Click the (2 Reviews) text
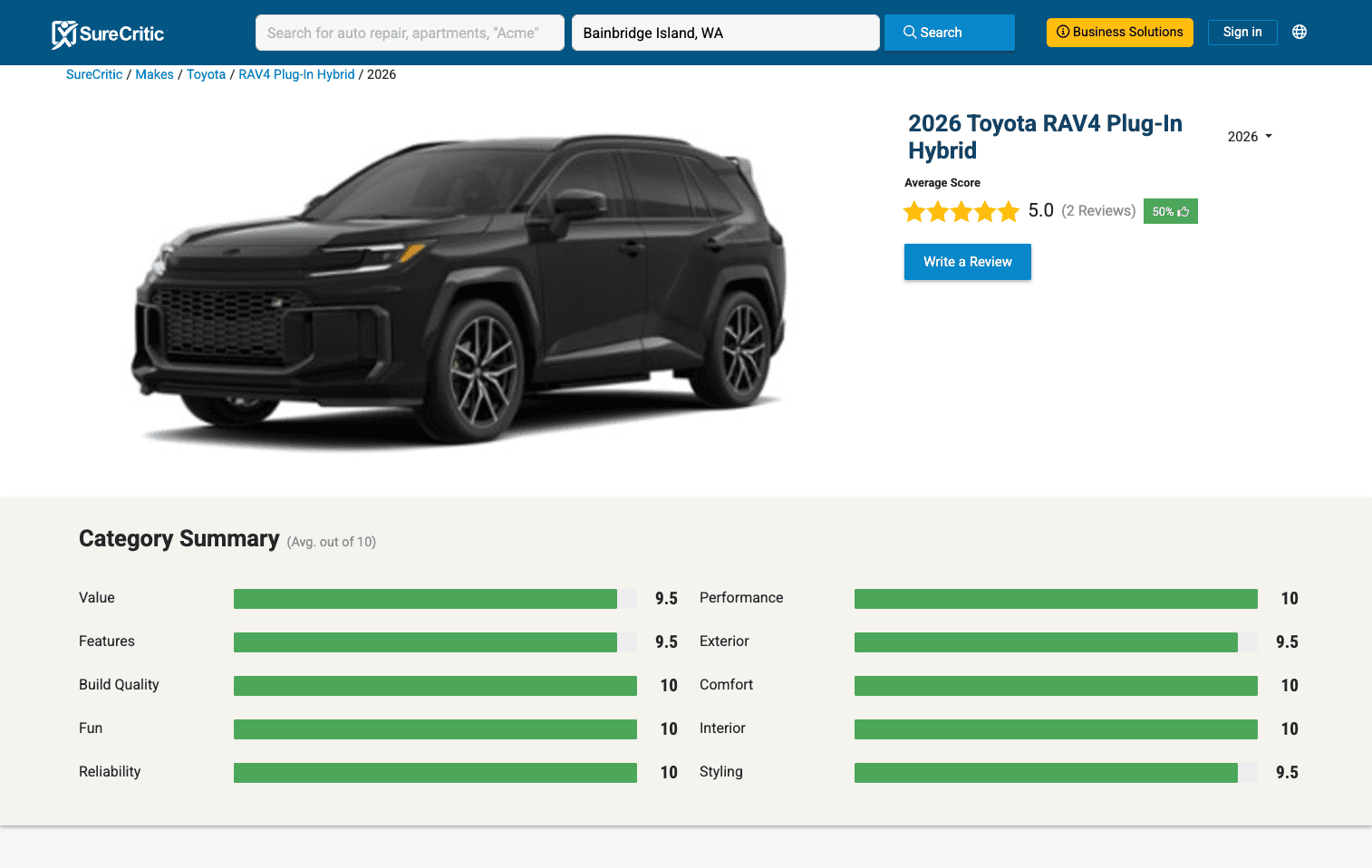Image resolution: width=1372 pixels, height=868 pixels. click(x=1098, y=211)
